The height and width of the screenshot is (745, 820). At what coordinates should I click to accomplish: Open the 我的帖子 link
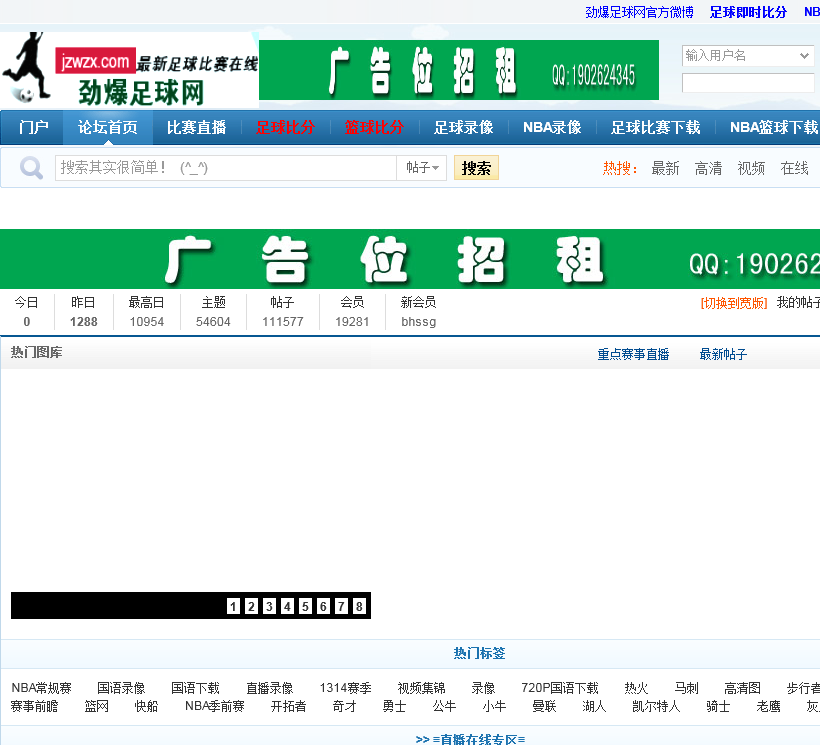(x=798, y=302)
